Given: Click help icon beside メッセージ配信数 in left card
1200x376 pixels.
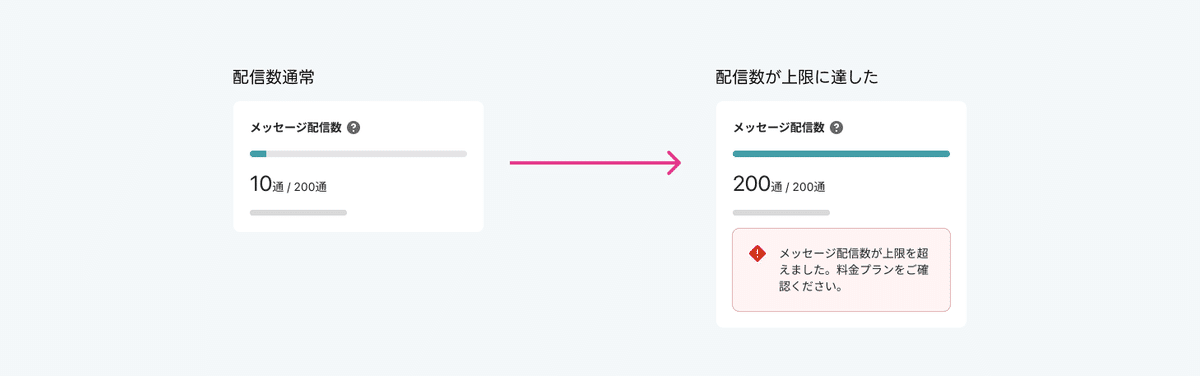Looking at the screenshot, I should pyautogui.click(x=353, y=128).
